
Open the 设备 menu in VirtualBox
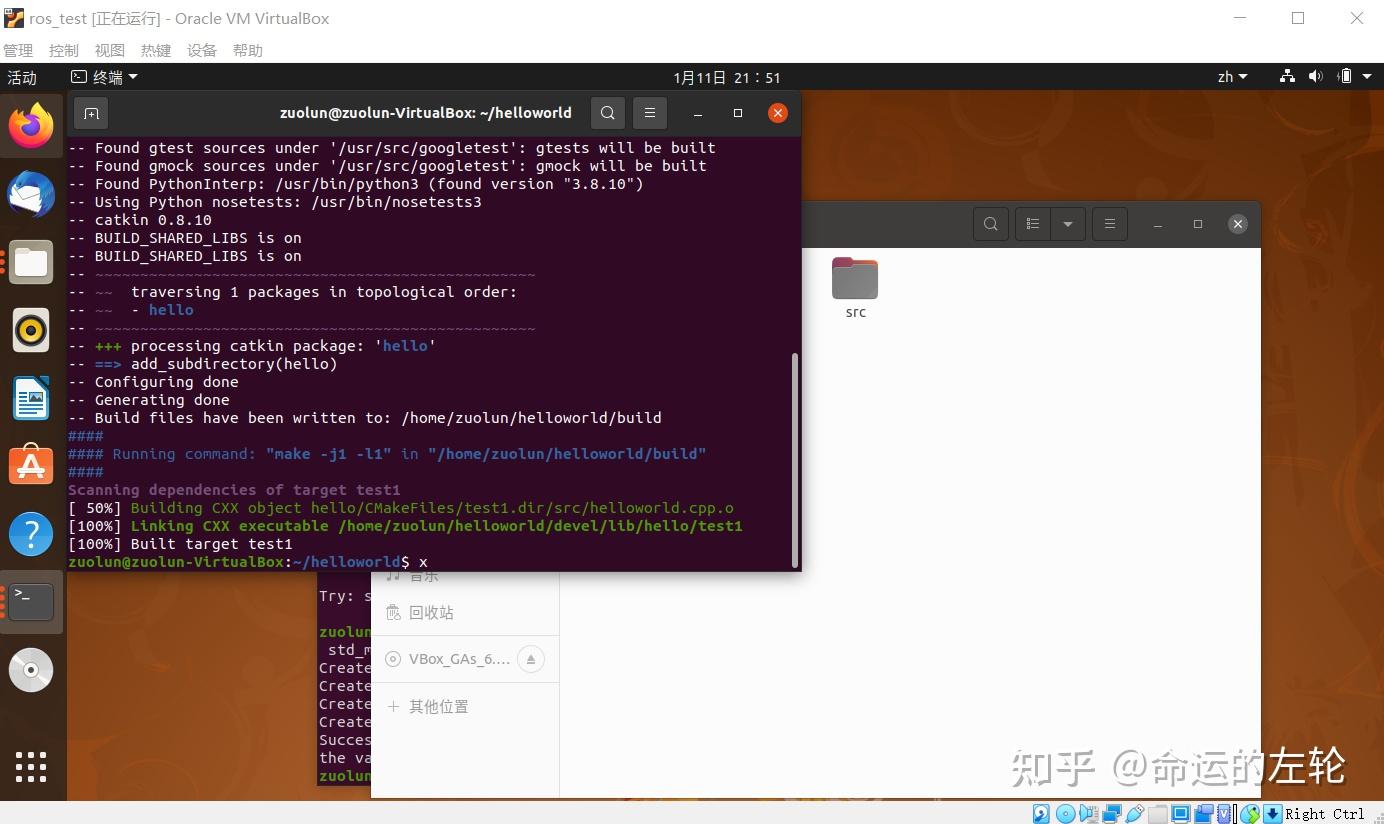pyautogui.click(x=201, y=50)
